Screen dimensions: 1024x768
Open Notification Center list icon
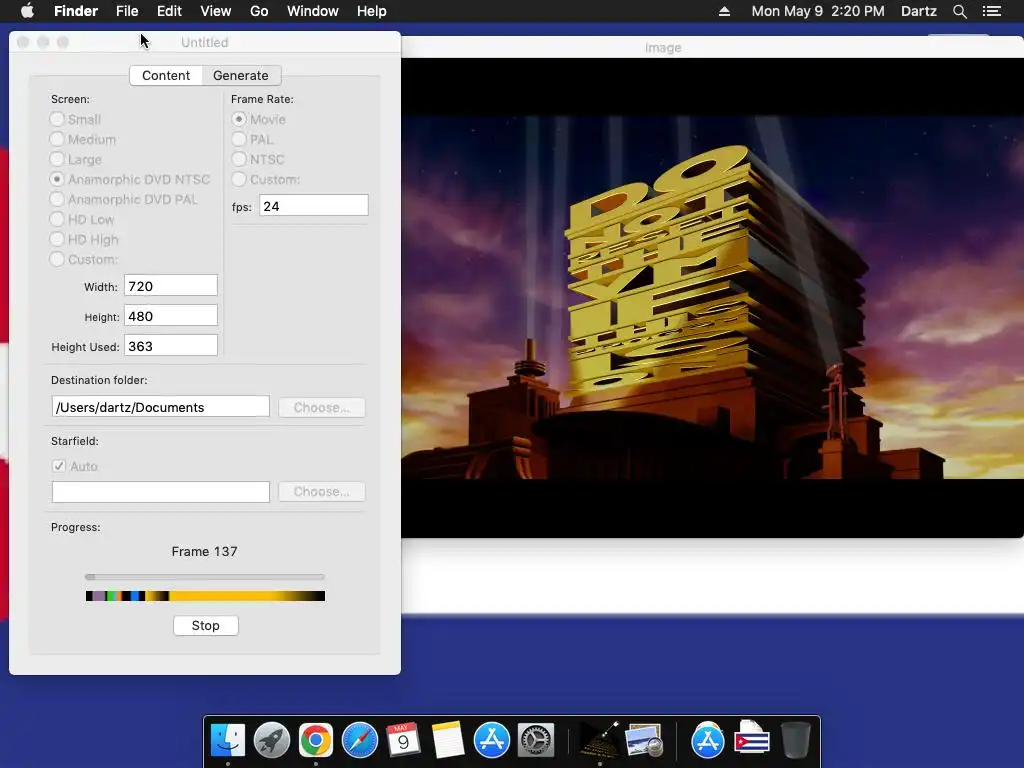point(992,11)
